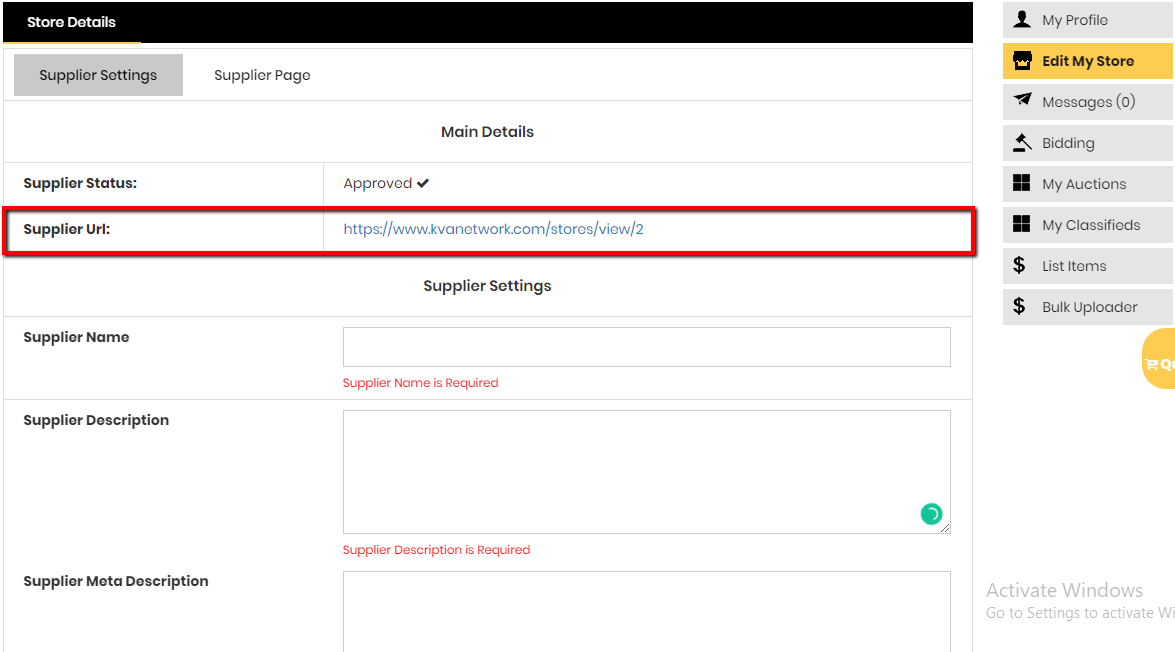Open the yellow cart quick button
Viewport: 1175px width, 652px height.
[1159, 359]
